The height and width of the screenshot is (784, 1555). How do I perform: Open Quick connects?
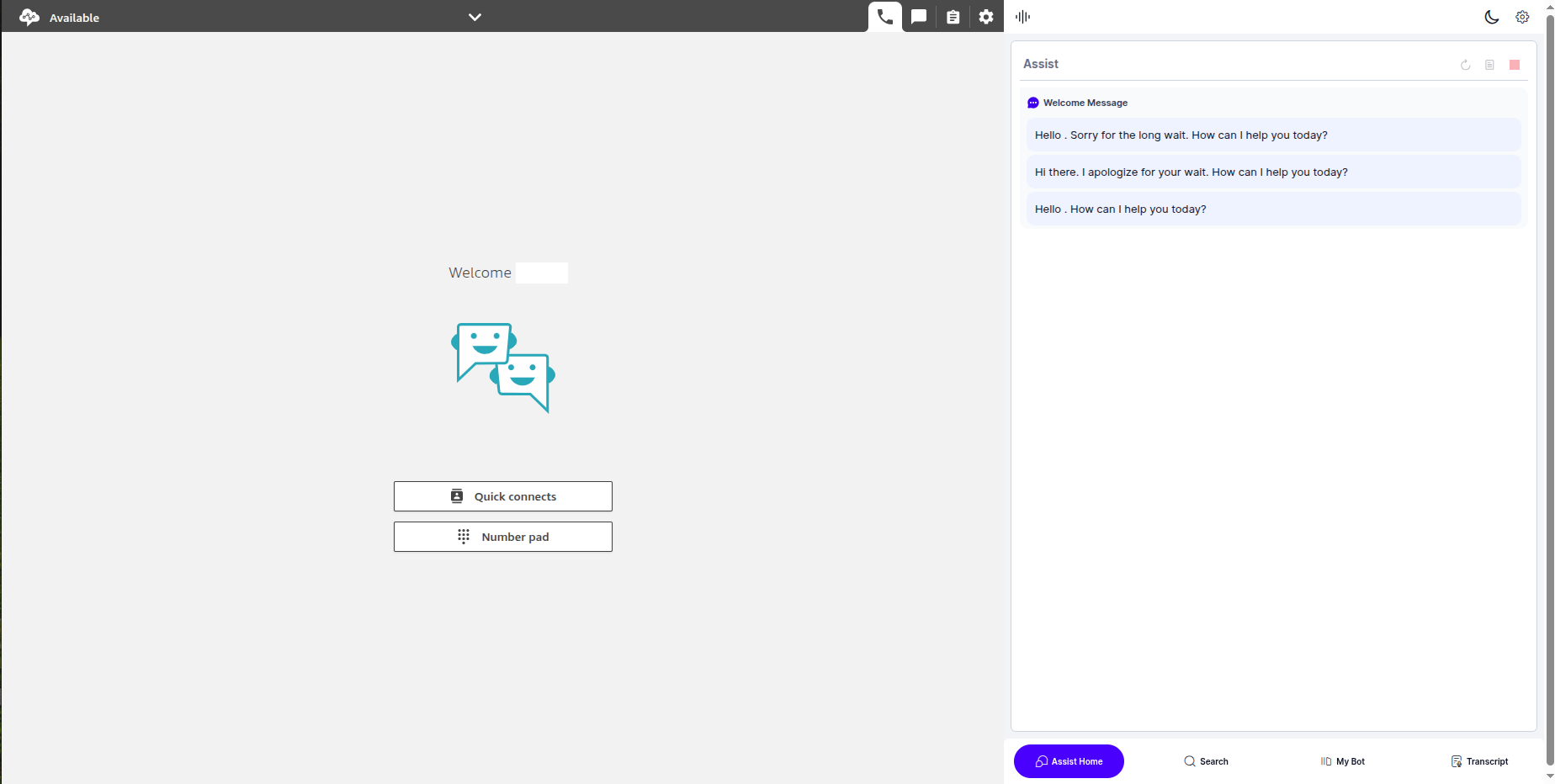tap(503, 496)
